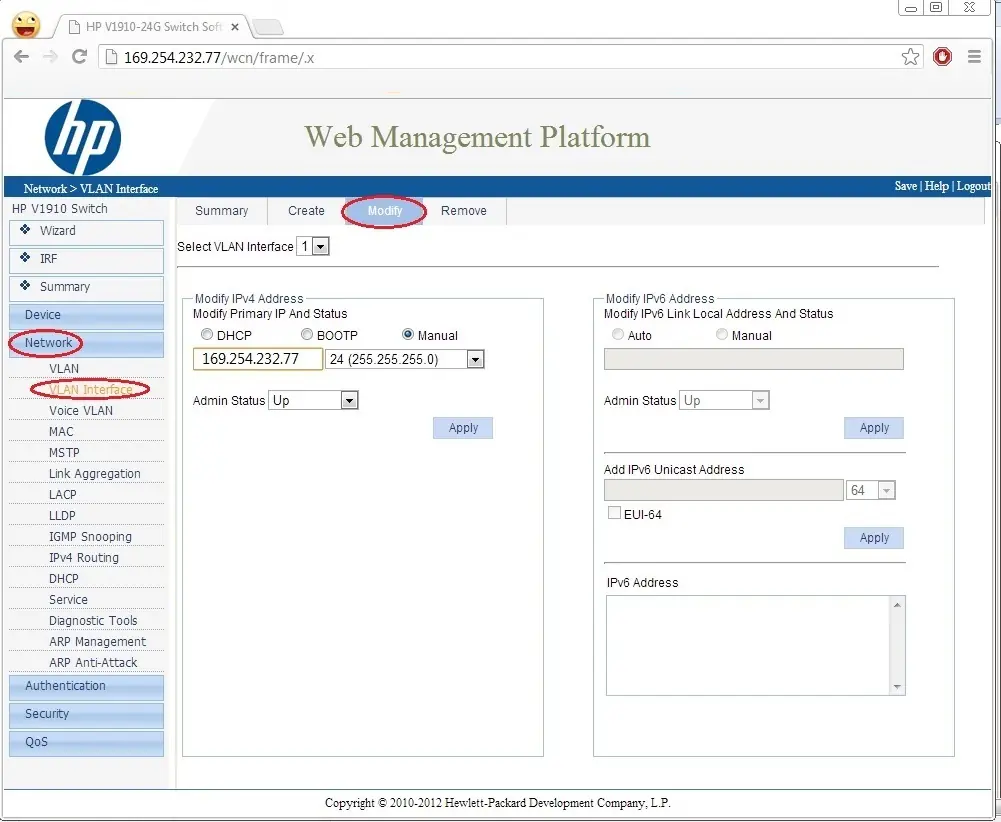Click the browser forward arrow

pyautogui.click(x=50, y=57)
